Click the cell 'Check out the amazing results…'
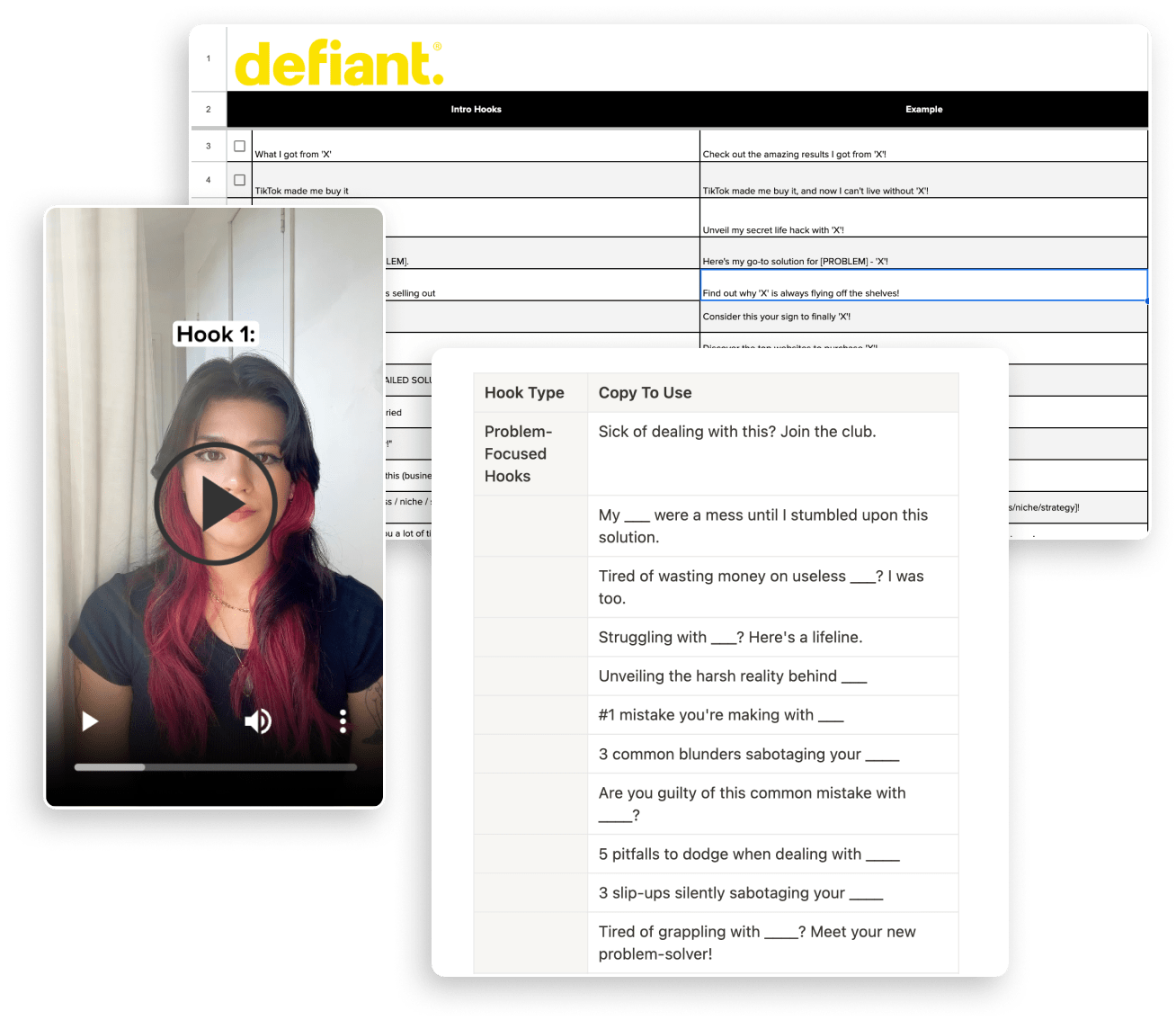The image size is (1176, 1020). (924, 147)
